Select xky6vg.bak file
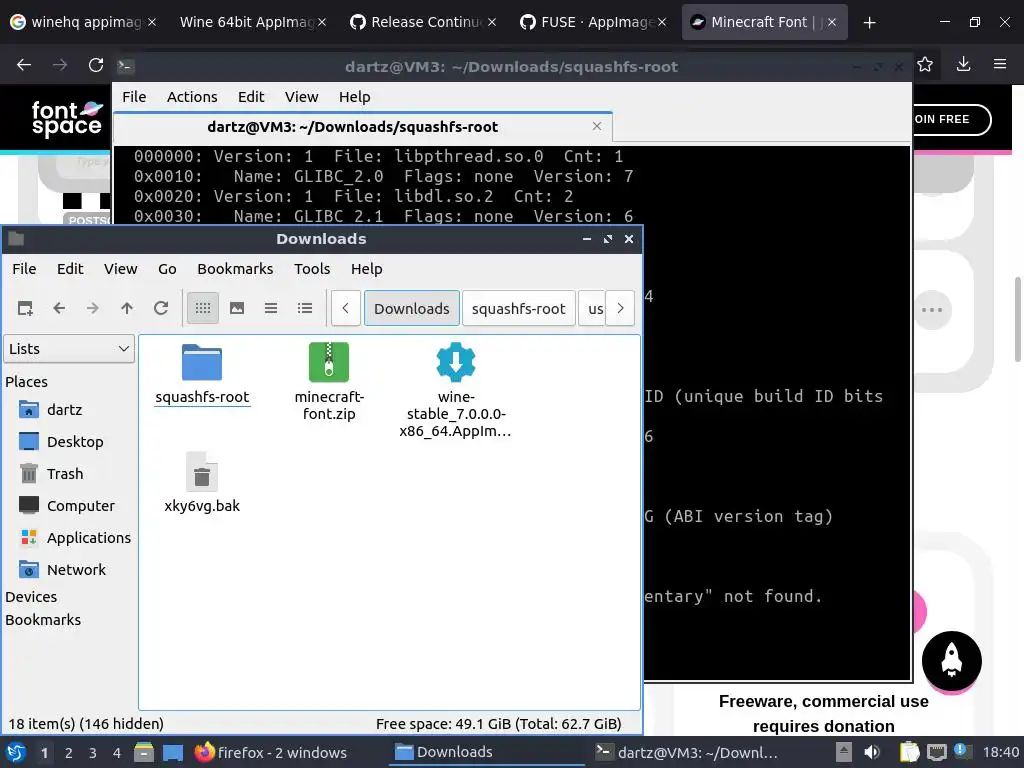This screenshot has width=1024, height=768. click(202, 482)
